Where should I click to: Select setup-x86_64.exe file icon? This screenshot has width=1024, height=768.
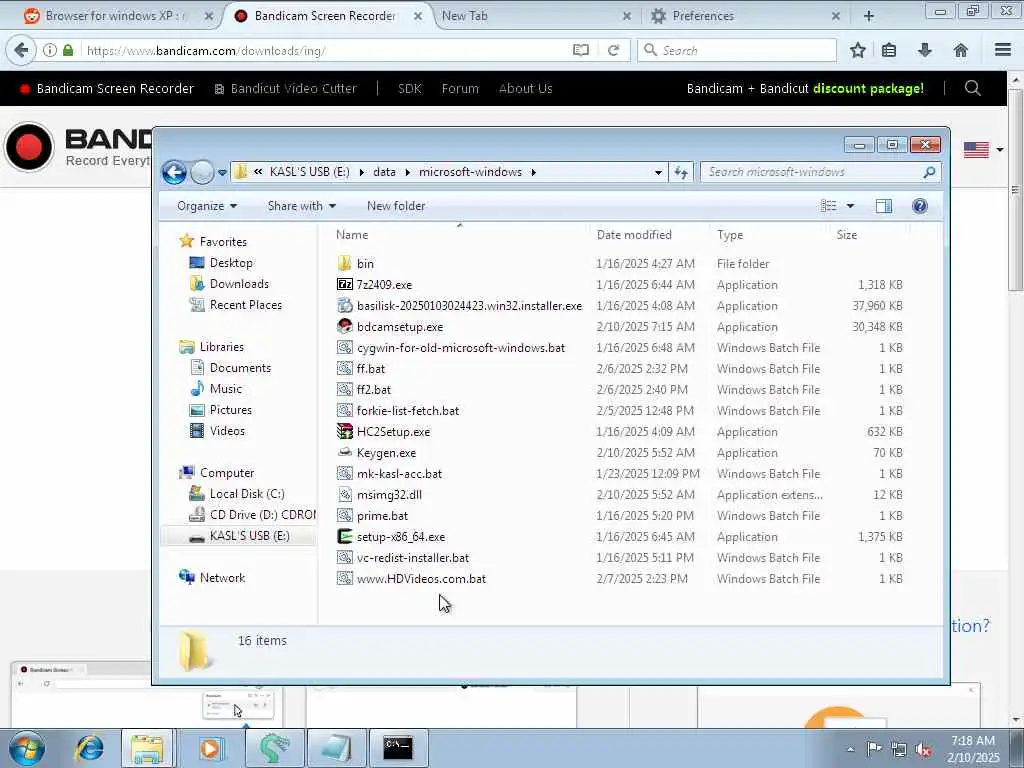click(345, 537)
